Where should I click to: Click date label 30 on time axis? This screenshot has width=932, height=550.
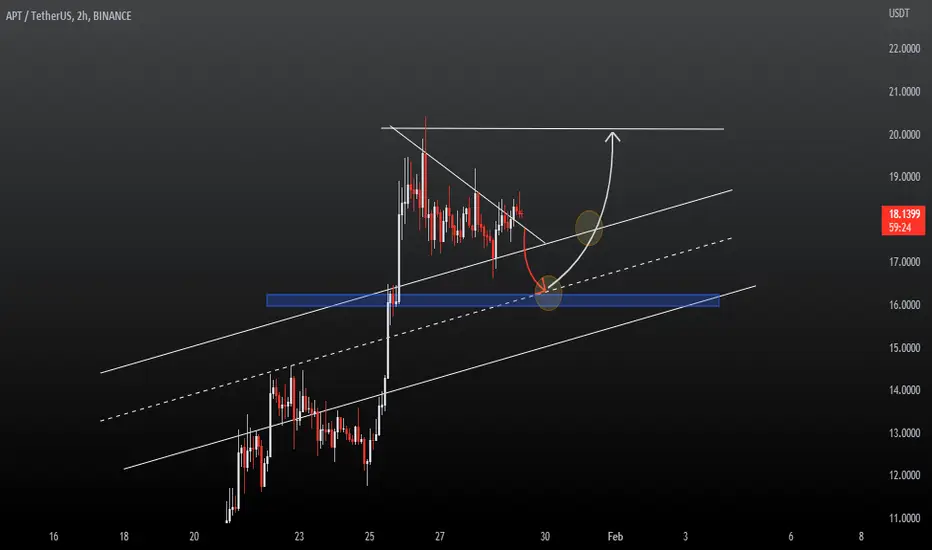544,537
